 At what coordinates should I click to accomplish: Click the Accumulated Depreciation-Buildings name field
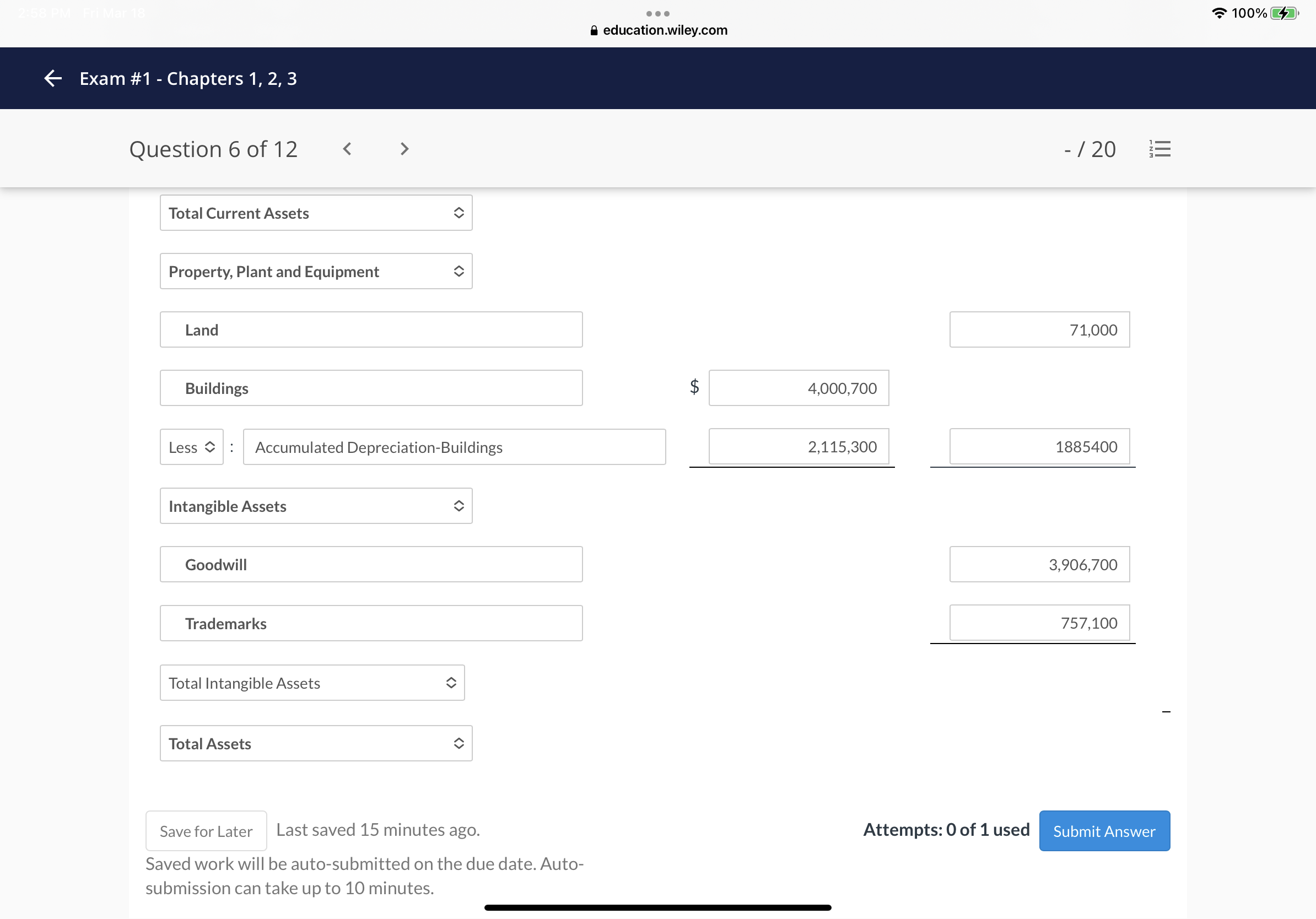454,447
